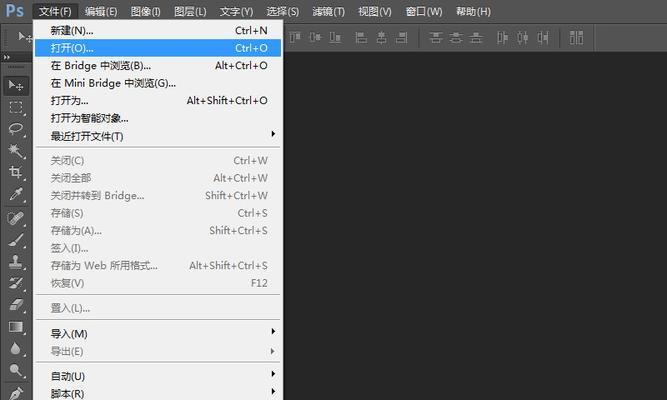Select the Healing Brush tool

[x=16, y=219]
